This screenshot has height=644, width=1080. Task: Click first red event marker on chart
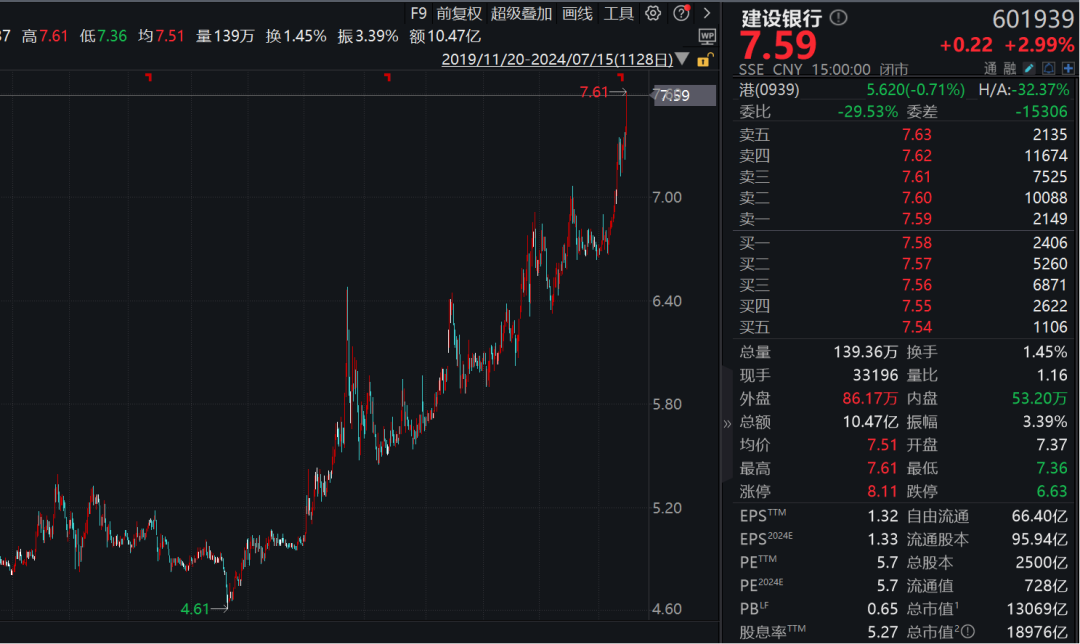(x=149, y=77)
